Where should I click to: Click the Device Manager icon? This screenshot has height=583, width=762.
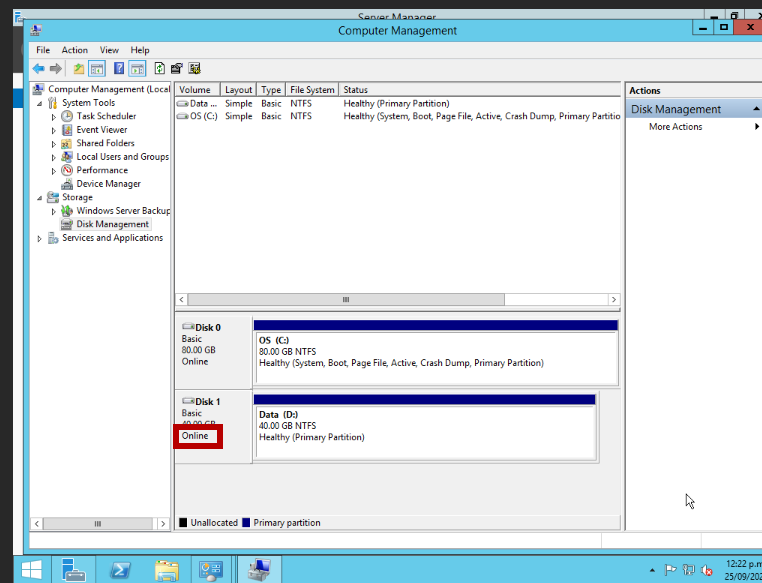click(67, 184)
